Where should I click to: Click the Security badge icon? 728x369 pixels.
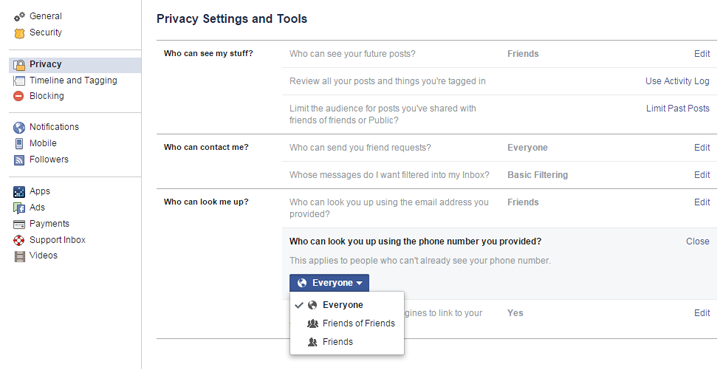[19, 33]
